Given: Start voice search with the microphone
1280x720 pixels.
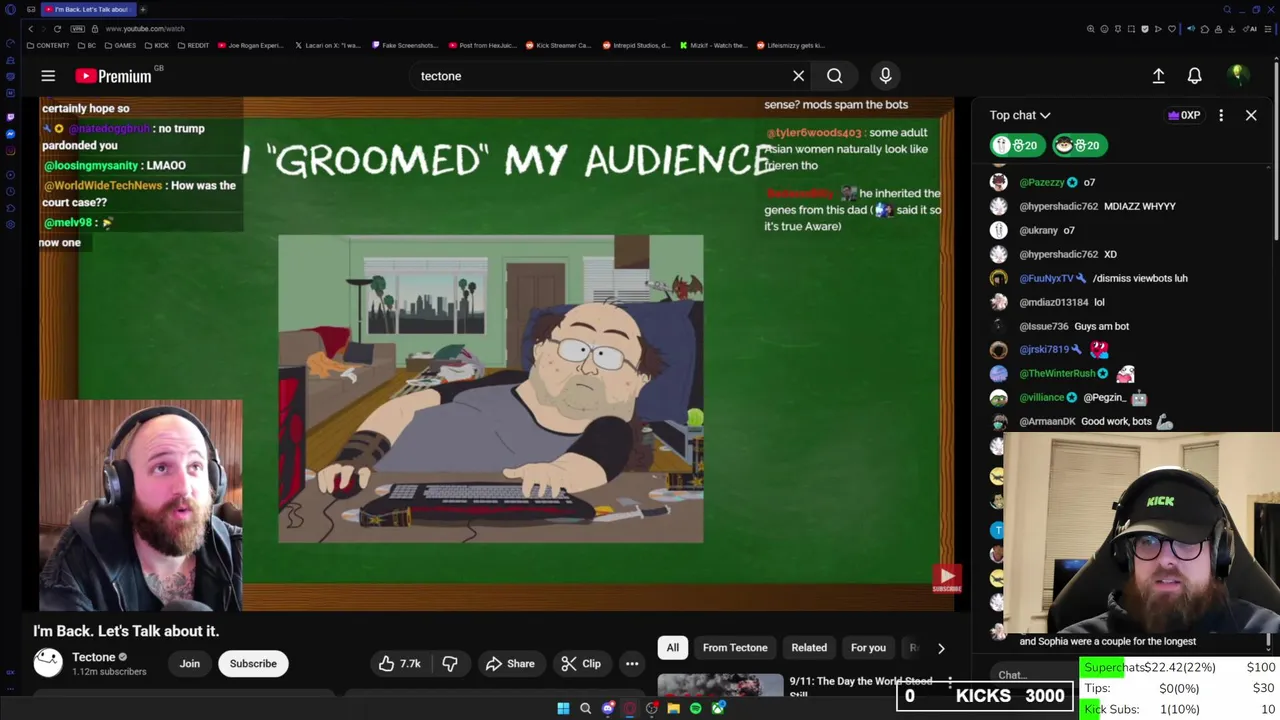Looking at the screenshot, I should pyautogui.click(x=885, y=76).
